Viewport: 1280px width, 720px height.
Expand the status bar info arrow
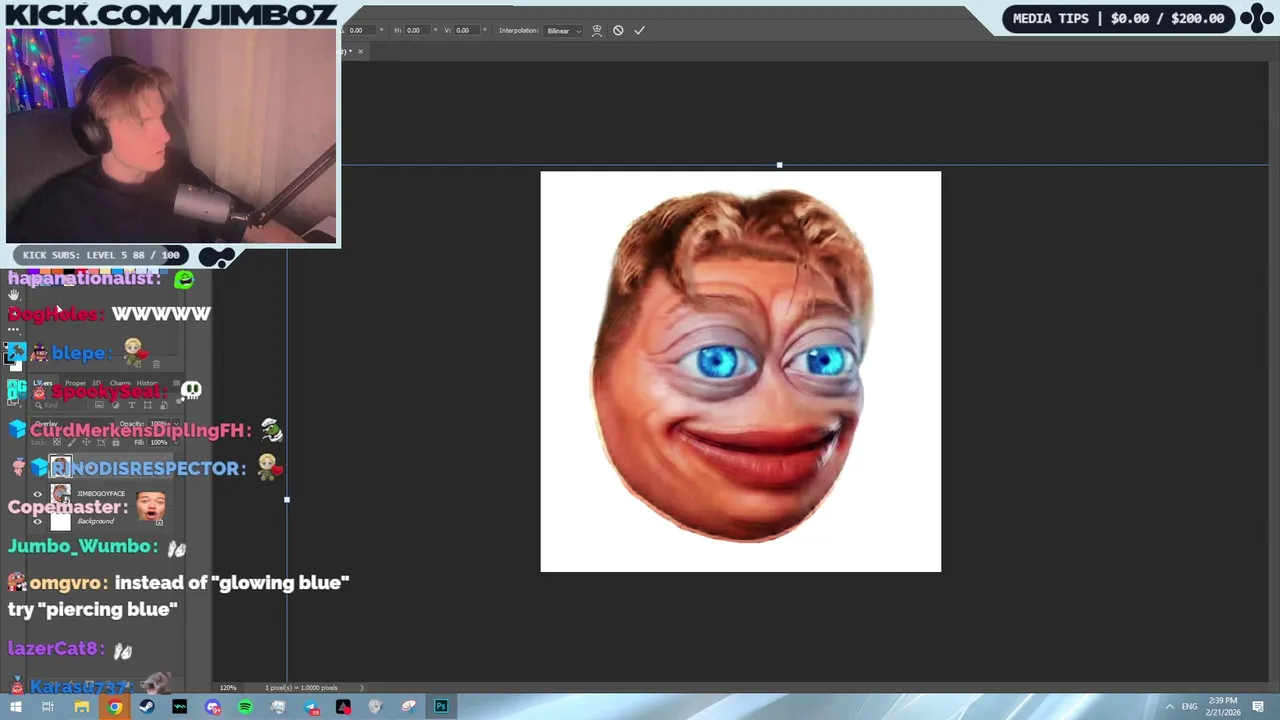tap(362, 688)
